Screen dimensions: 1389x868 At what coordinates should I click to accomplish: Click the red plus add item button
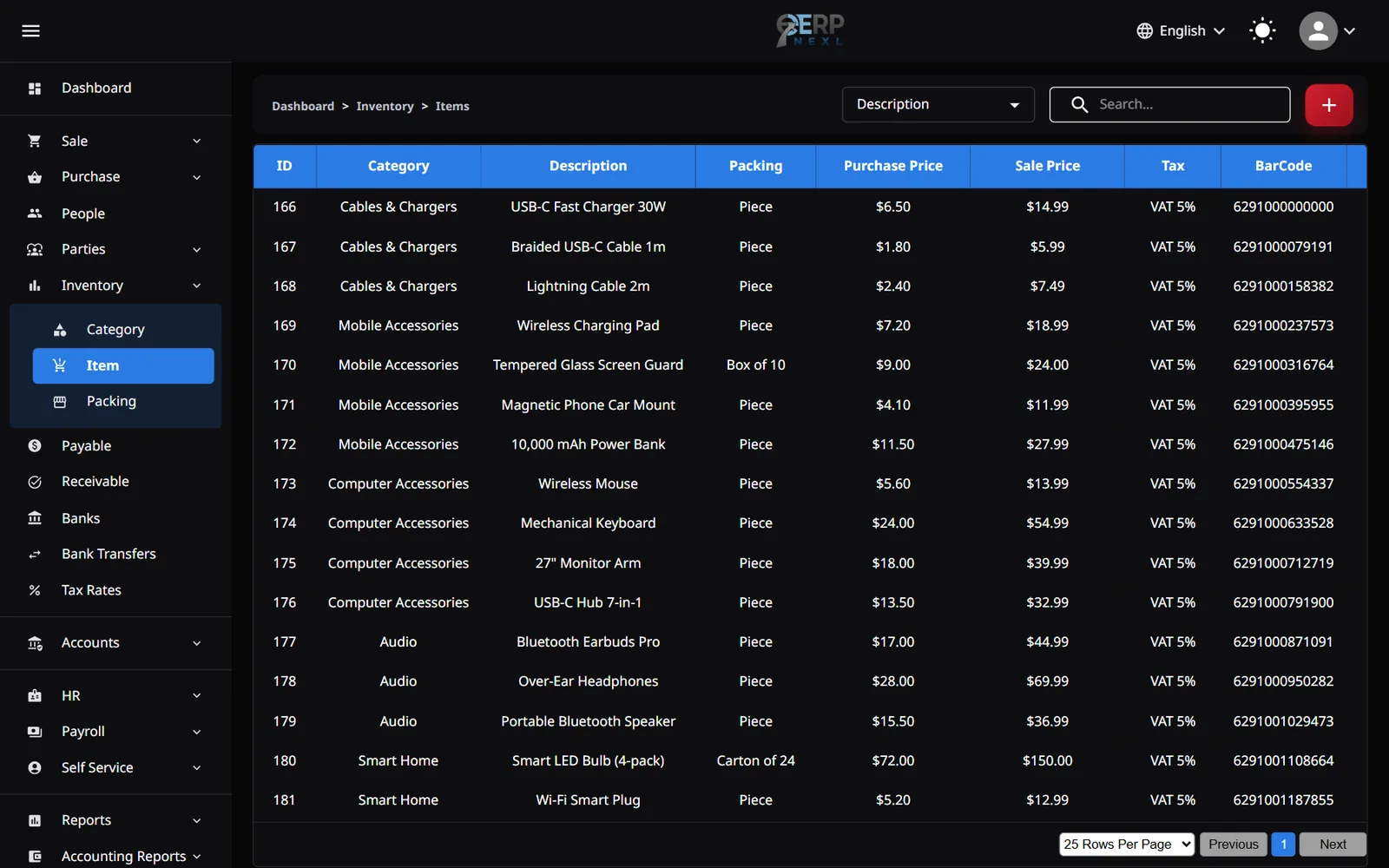(x=1328, y=105)
